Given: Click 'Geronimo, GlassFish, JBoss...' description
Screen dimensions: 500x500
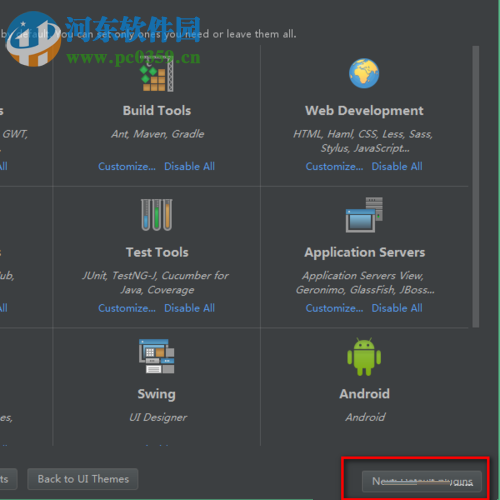Looking at the screenshot, I should 365,290.
